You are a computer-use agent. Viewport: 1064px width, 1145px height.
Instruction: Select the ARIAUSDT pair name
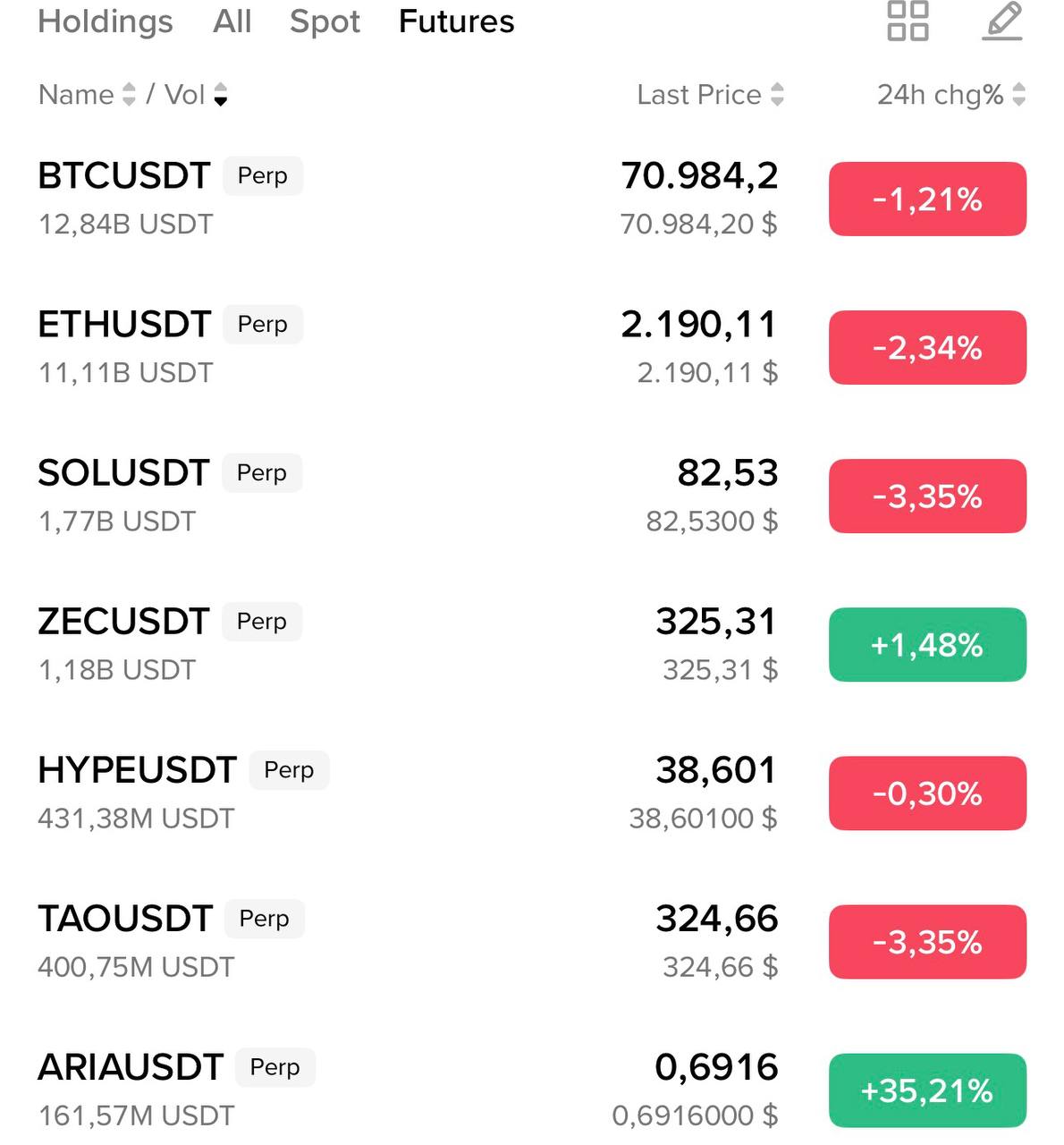coord(131,1067)
